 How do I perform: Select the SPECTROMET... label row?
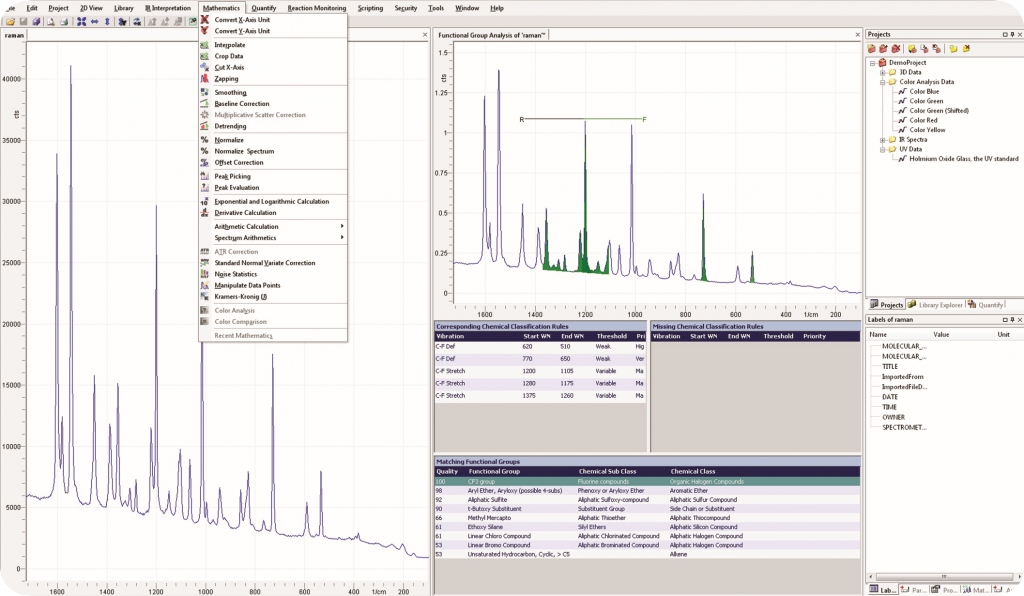point(904,428)
